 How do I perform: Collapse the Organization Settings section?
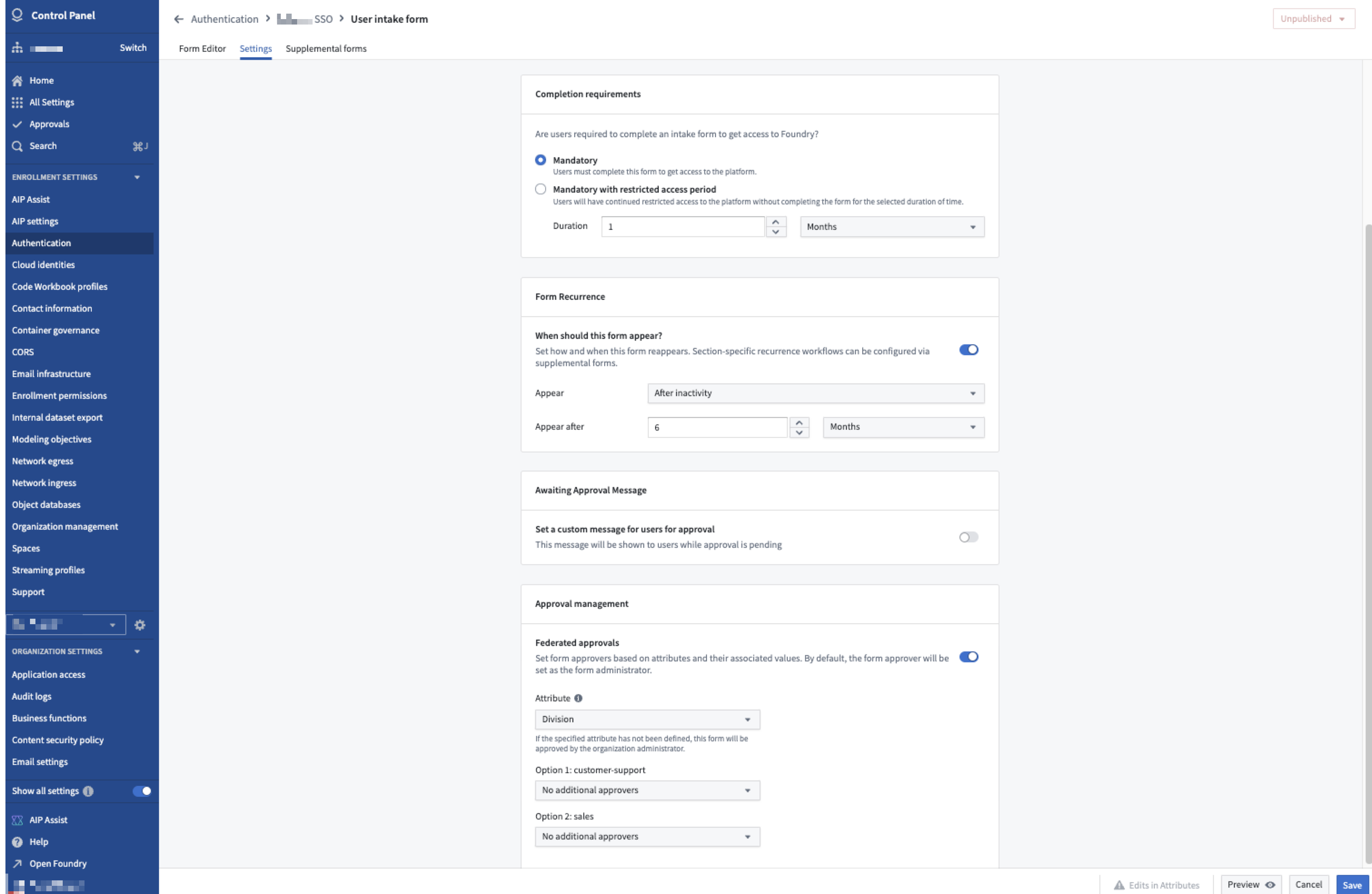(x=137, y=651)
